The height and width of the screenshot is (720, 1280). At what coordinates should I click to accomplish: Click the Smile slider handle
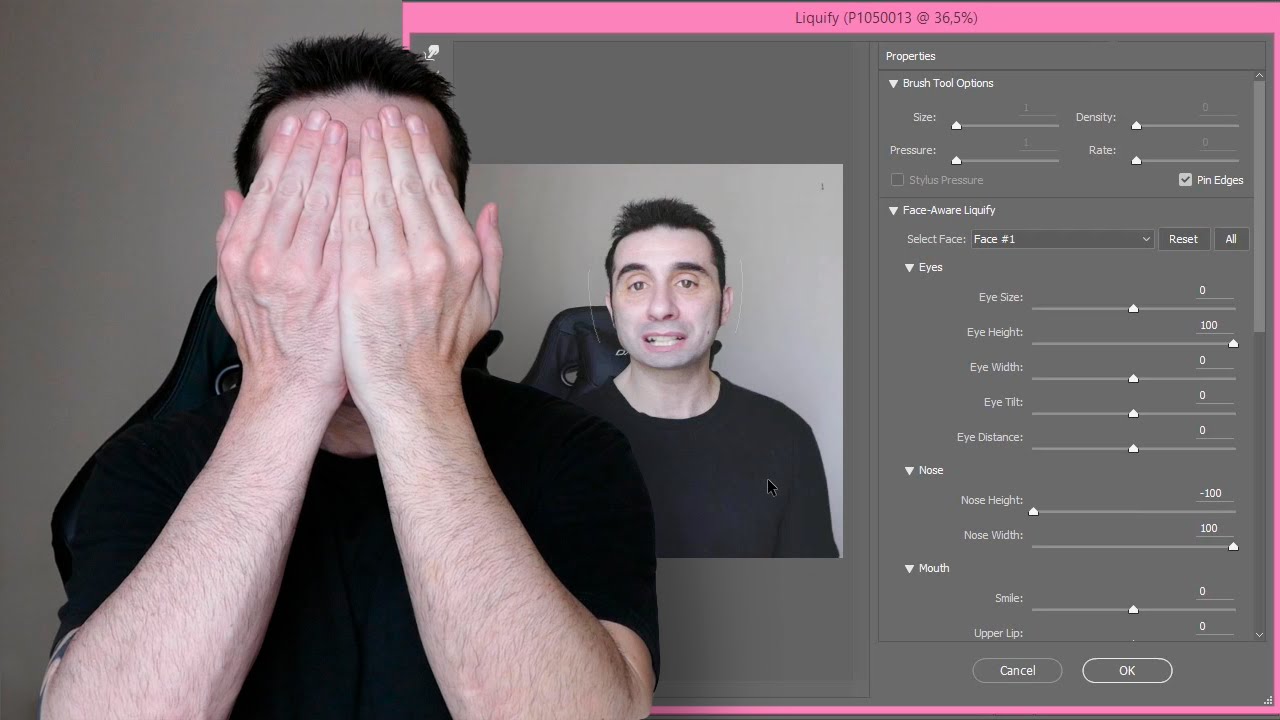click(1133, 609)
